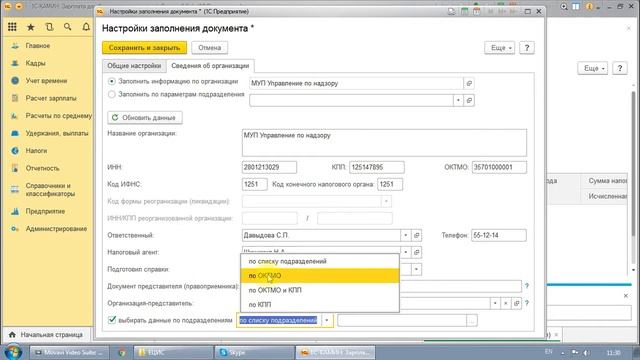Open подразделение field link icon
This screenshot has width=640, height=360.
(469, 100)
